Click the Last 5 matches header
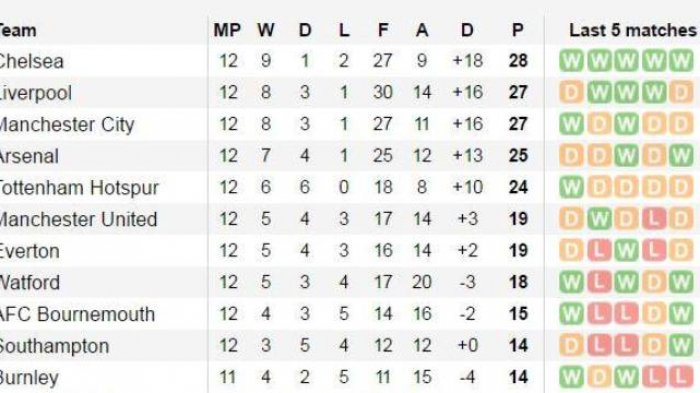Image resolution: width=700 pixels, height=393 pixels. (633, 30)
